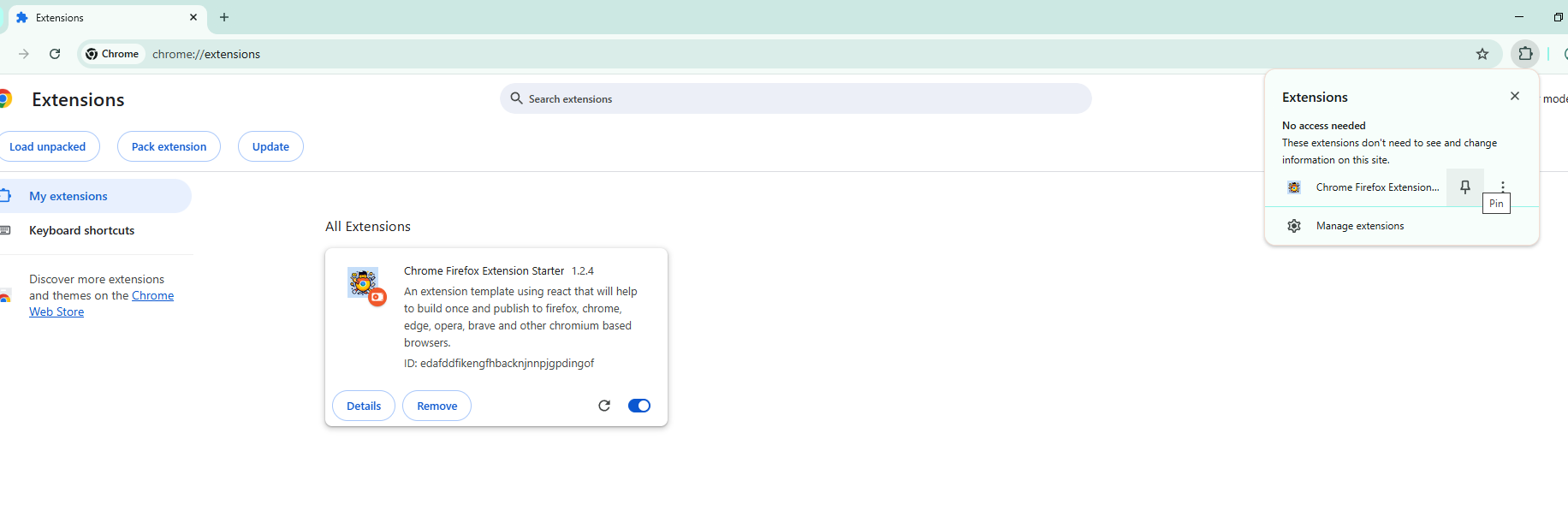Click the Pack extension button

[169, 146]
